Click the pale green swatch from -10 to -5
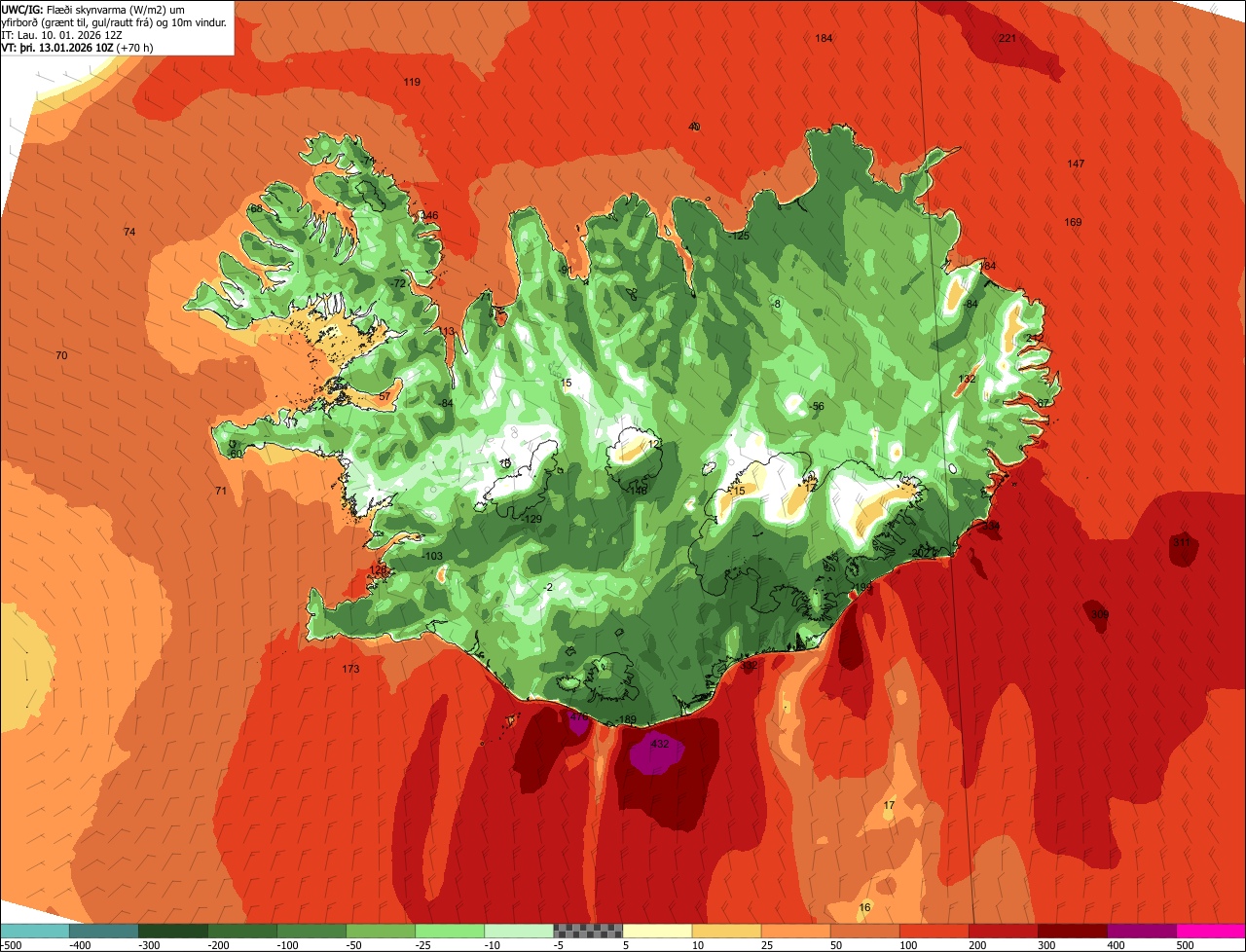Screen dimensions: 1246x952 pyautogui.click(x=518, y=930)
